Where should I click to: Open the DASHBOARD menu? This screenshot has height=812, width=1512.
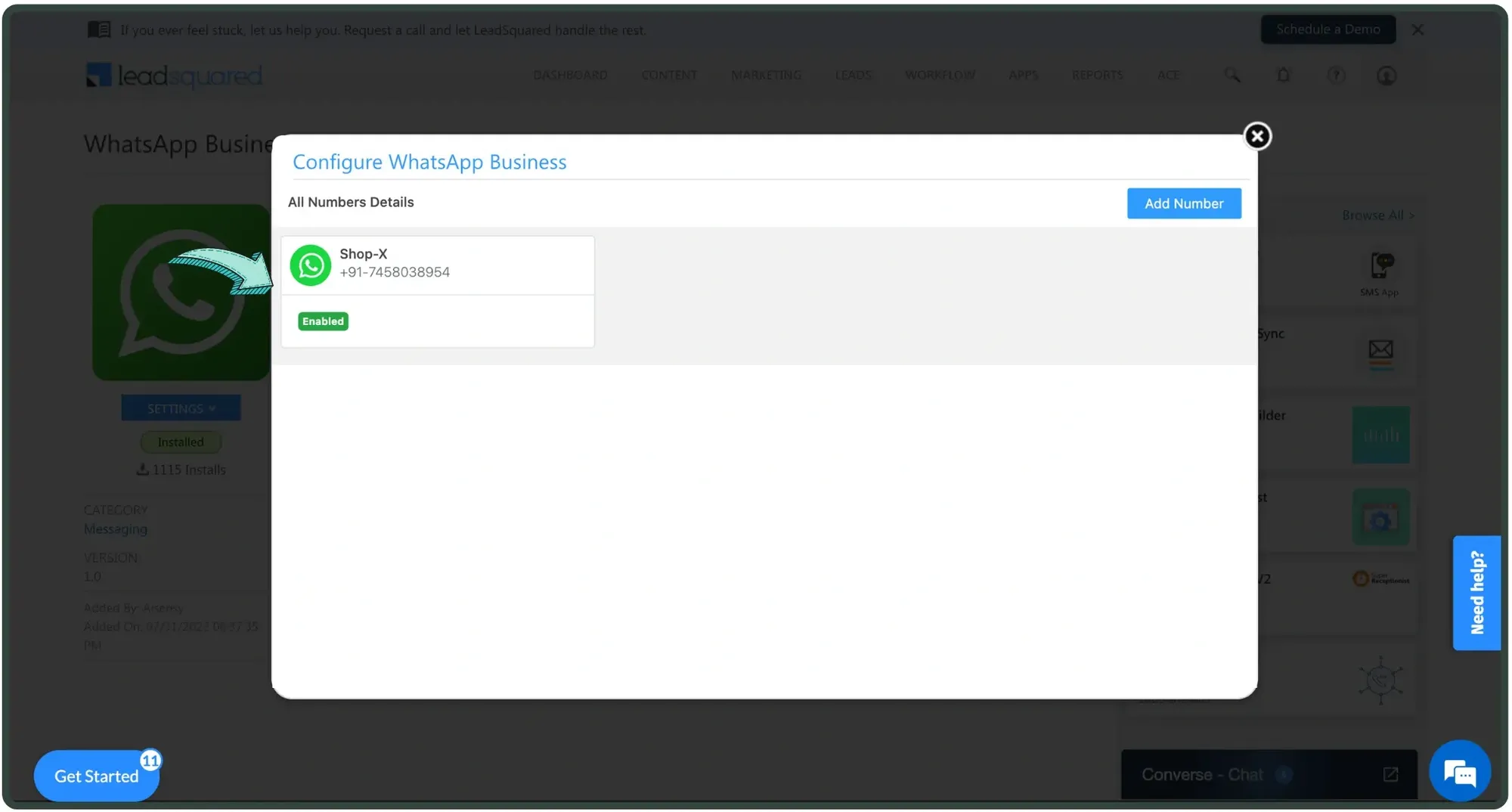[x=570, y=75]
